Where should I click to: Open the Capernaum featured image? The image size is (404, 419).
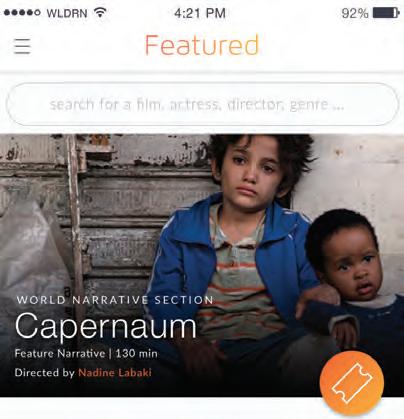pyautogui.click(x=202, y=265)
